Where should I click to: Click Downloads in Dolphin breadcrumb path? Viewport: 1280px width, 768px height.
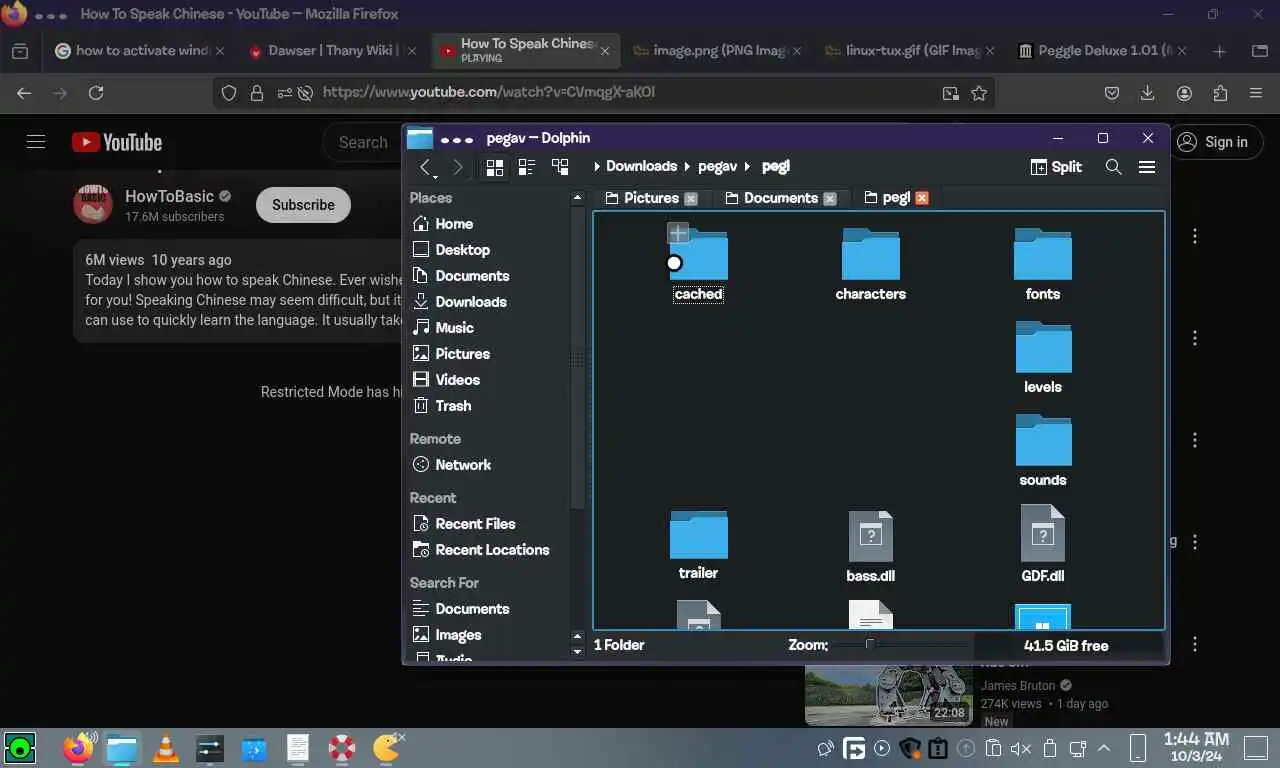pos(641,166)
